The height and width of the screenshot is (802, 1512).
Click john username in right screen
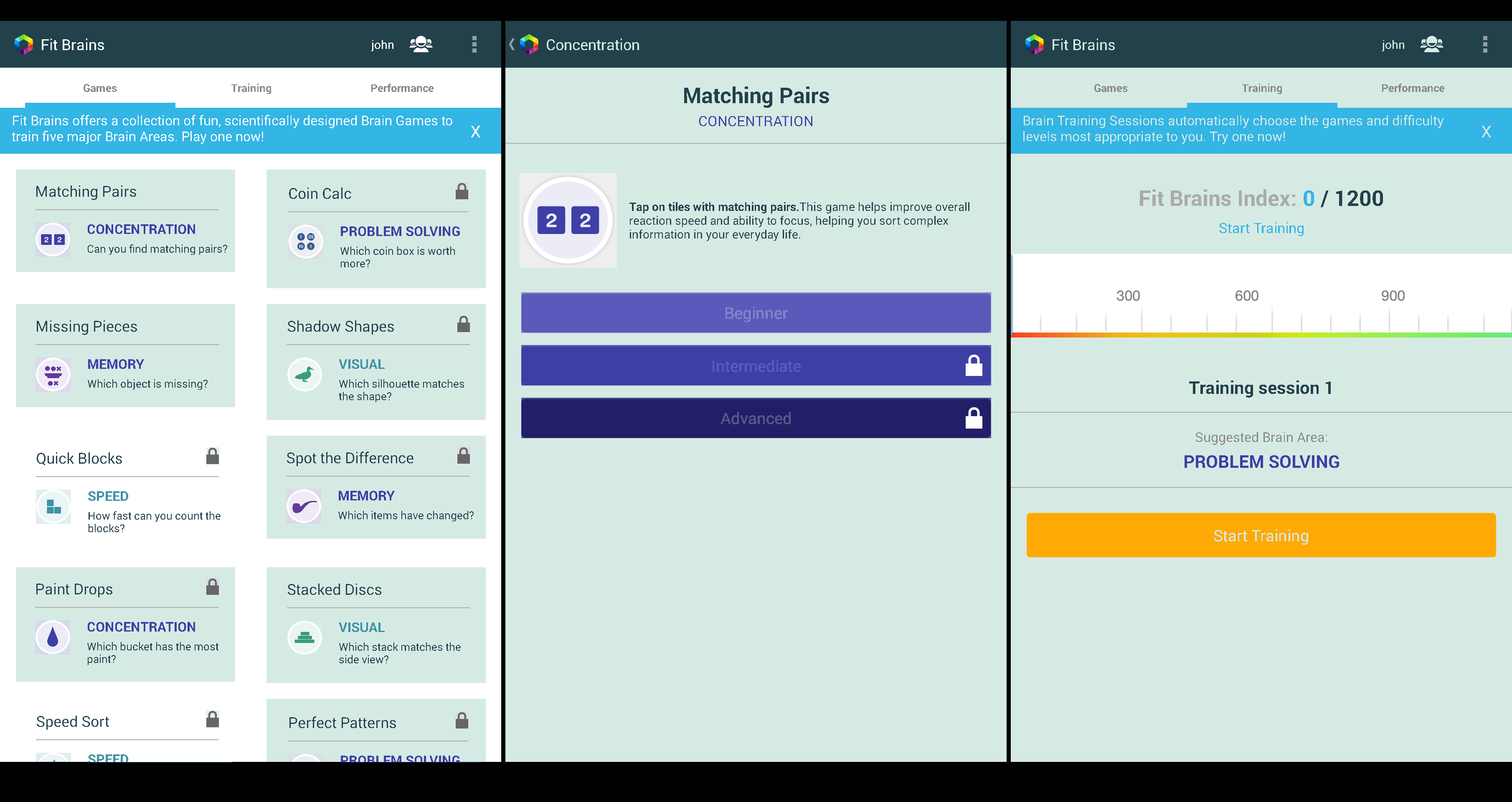1393,45
